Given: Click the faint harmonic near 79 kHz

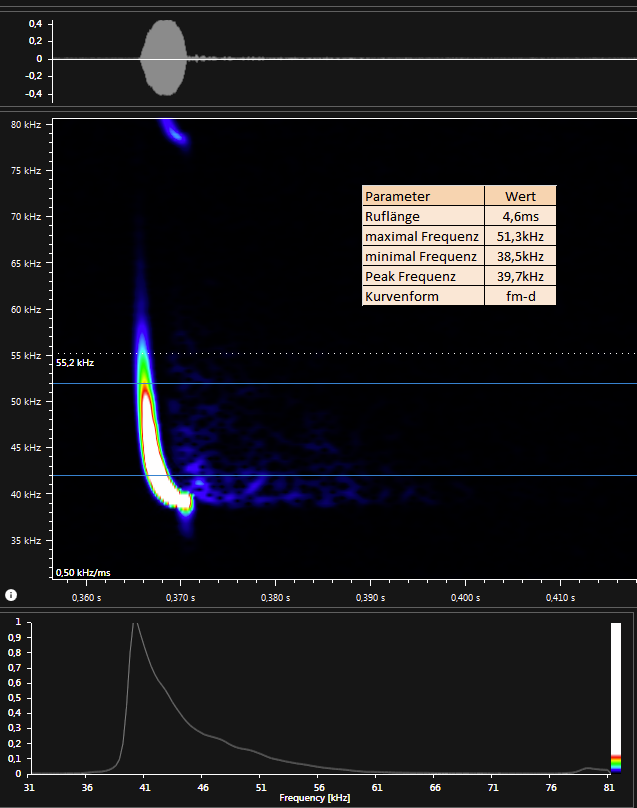Looking at the screenshot, I should pos(176,134).
